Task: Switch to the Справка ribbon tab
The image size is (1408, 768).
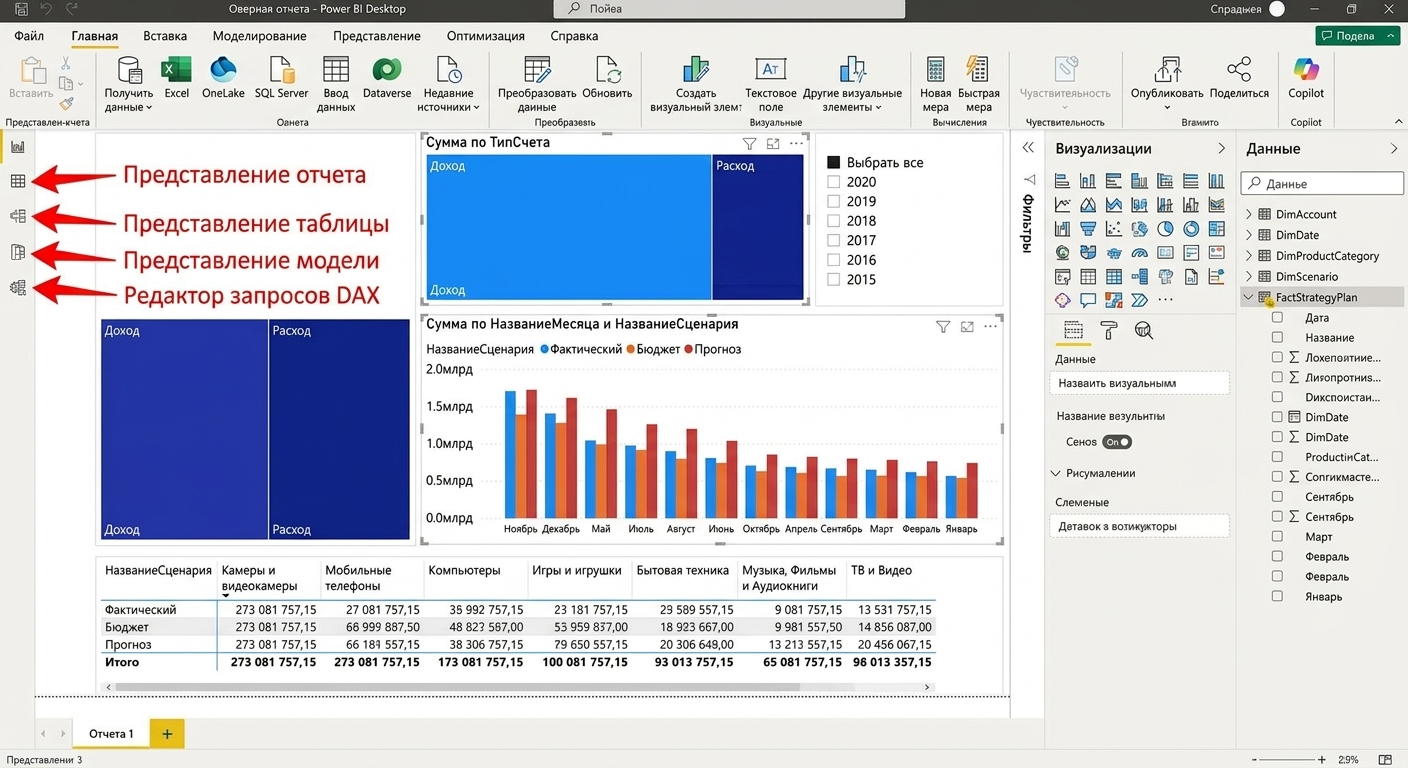Action: 574,36
